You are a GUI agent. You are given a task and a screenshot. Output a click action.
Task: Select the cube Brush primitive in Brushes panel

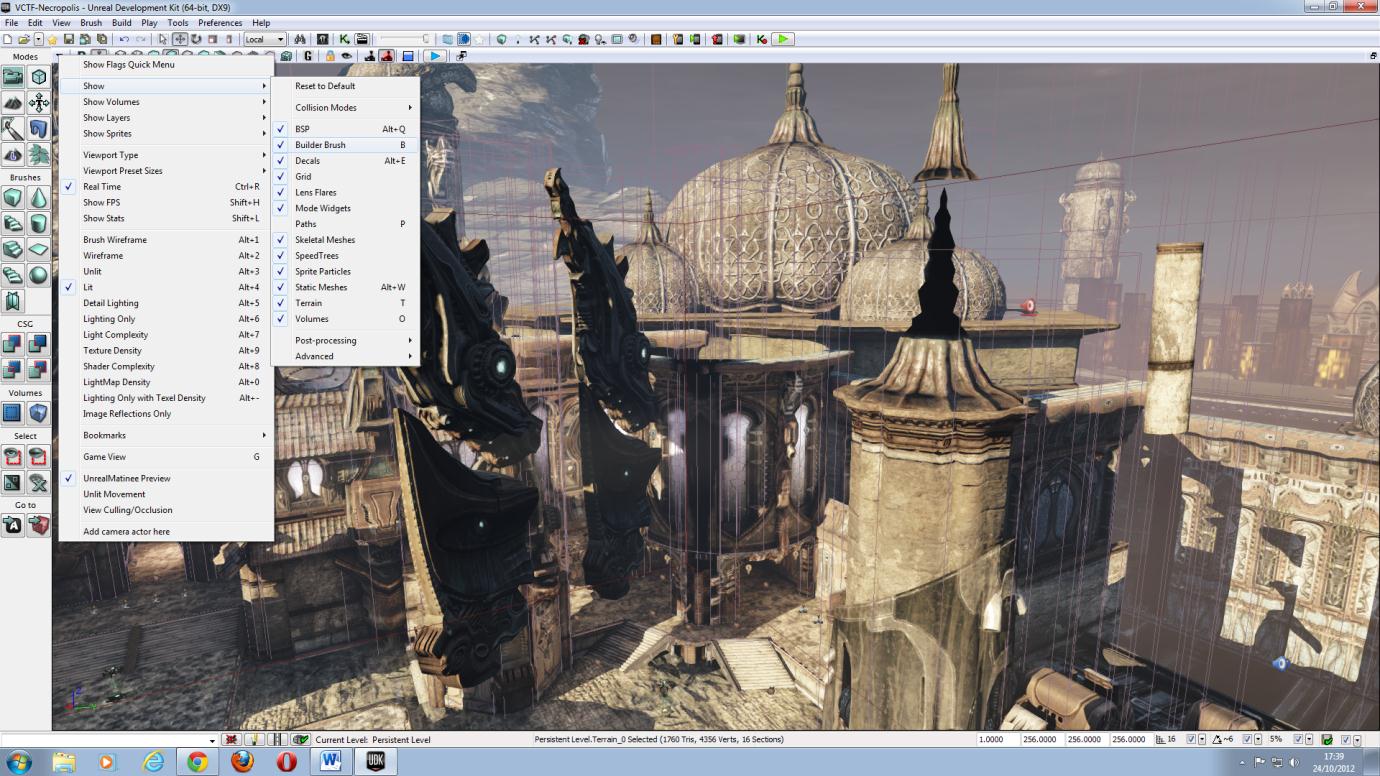point(15,197)
